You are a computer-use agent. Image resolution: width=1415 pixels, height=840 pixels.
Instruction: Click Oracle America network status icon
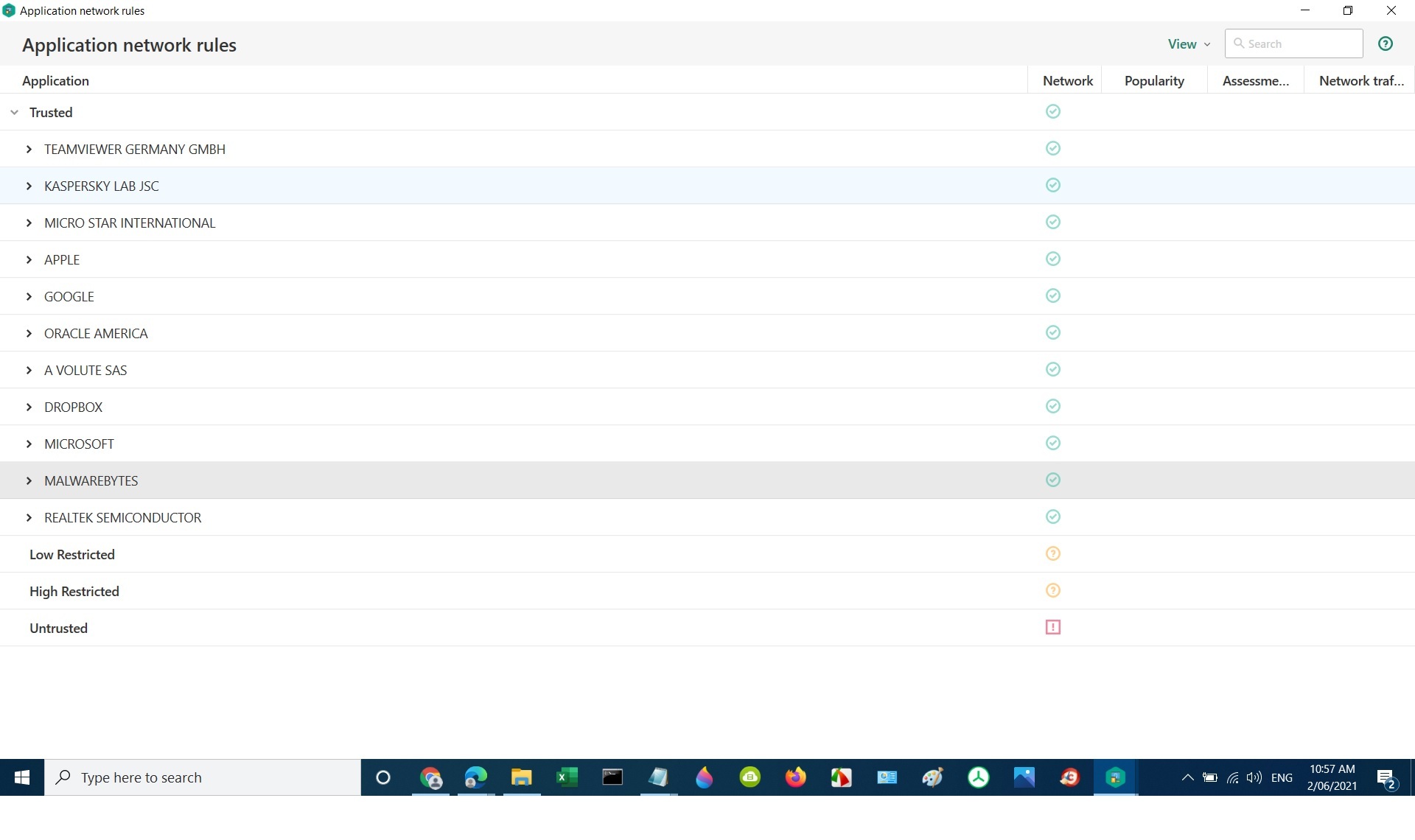(x=1053, y=332)
